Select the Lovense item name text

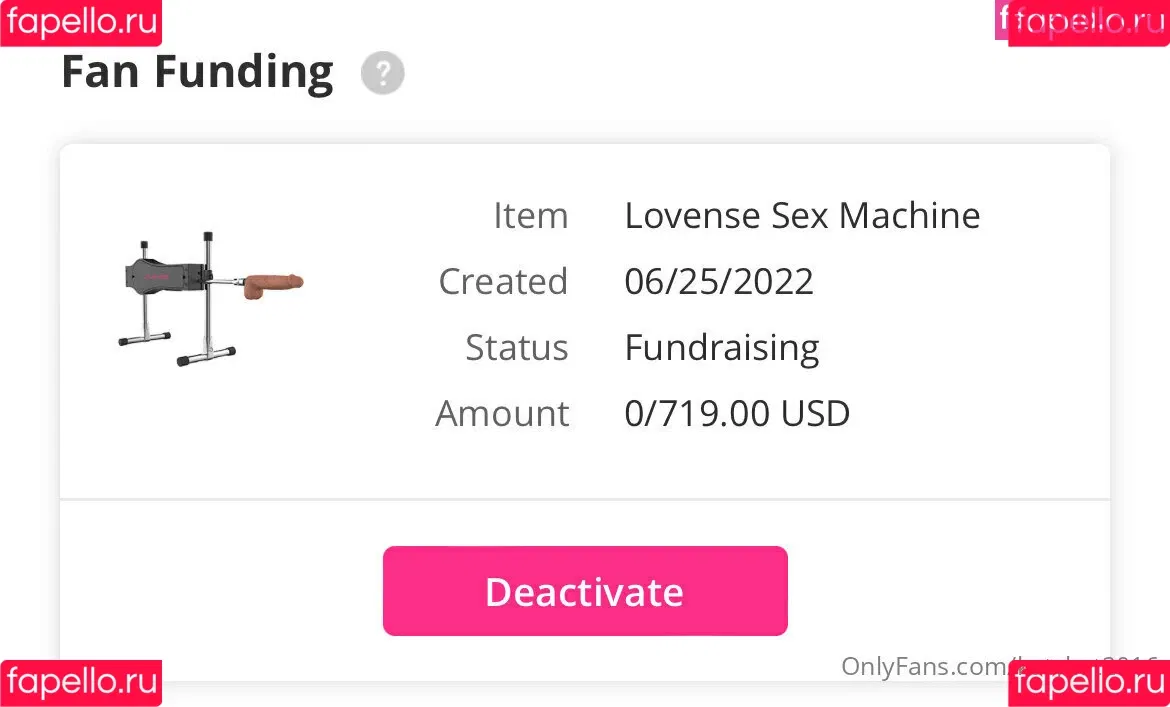pos(802,216)
